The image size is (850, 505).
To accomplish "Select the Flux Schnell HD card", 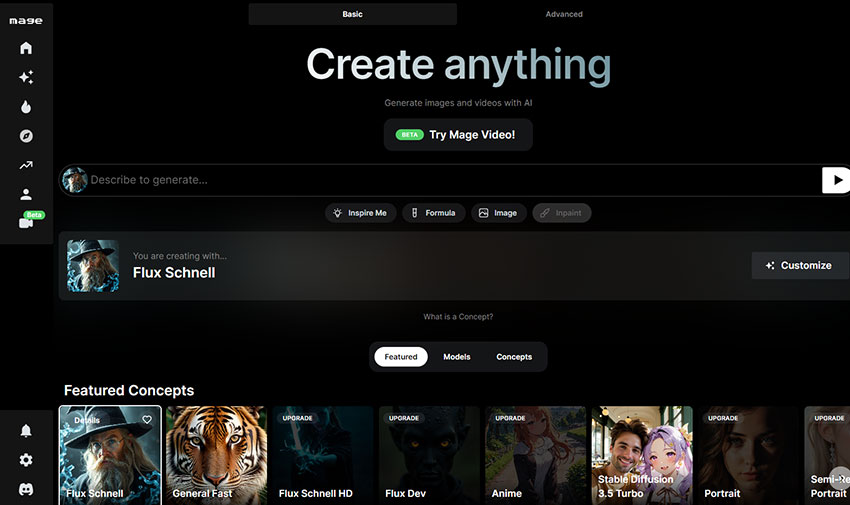I will (x=323, y=455).
